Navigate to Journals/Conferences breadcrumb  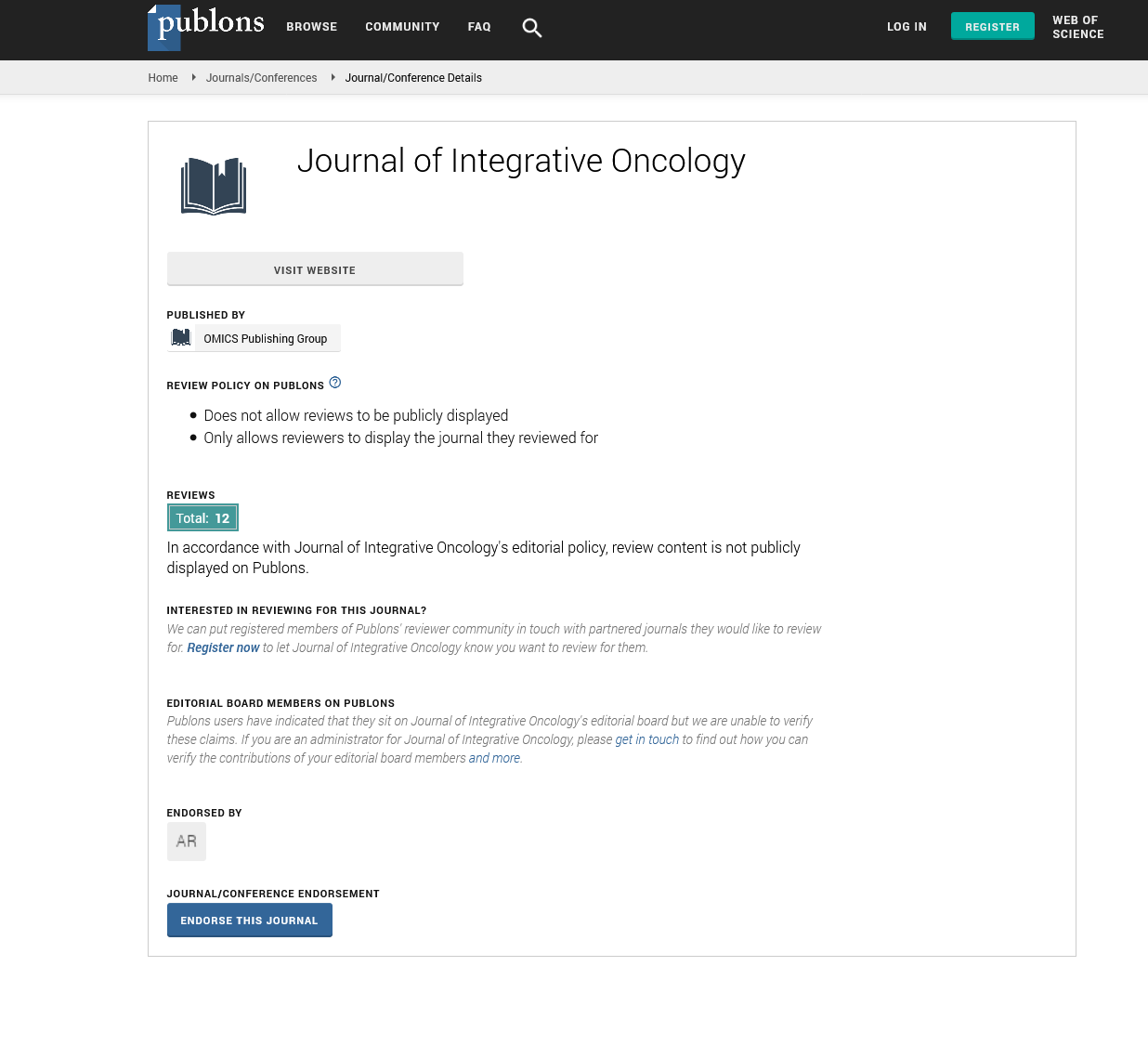[261, 78]
